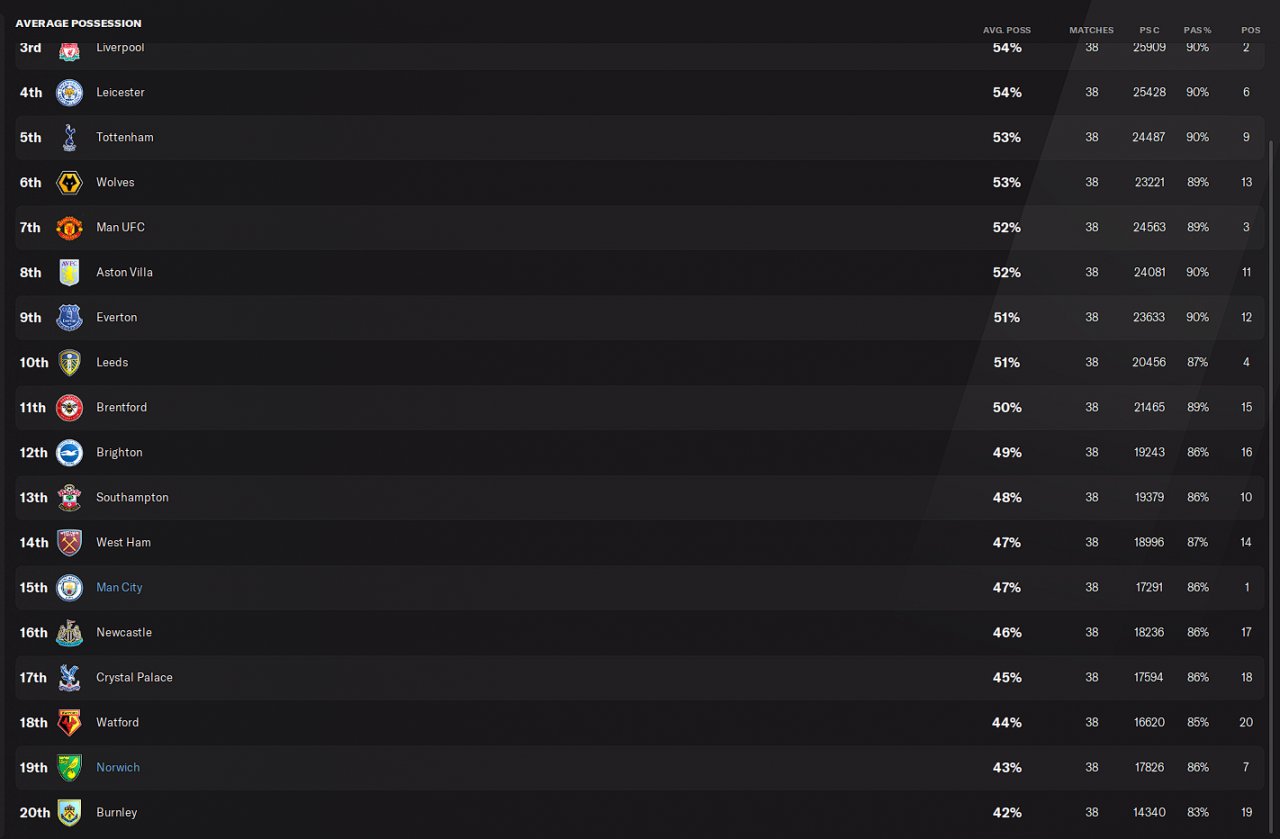The width and height of the screenshot is (1280, 839).
Task: Open the Norwich team link
Action: [118, 767]
